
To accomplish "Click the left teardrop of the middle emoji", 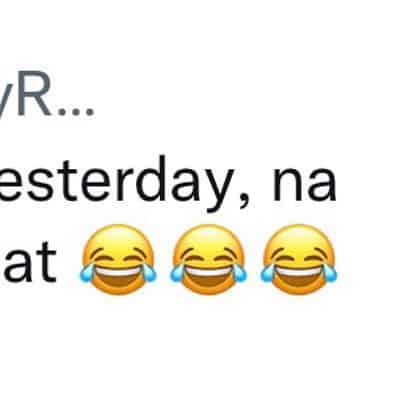I will coord(177,273).
